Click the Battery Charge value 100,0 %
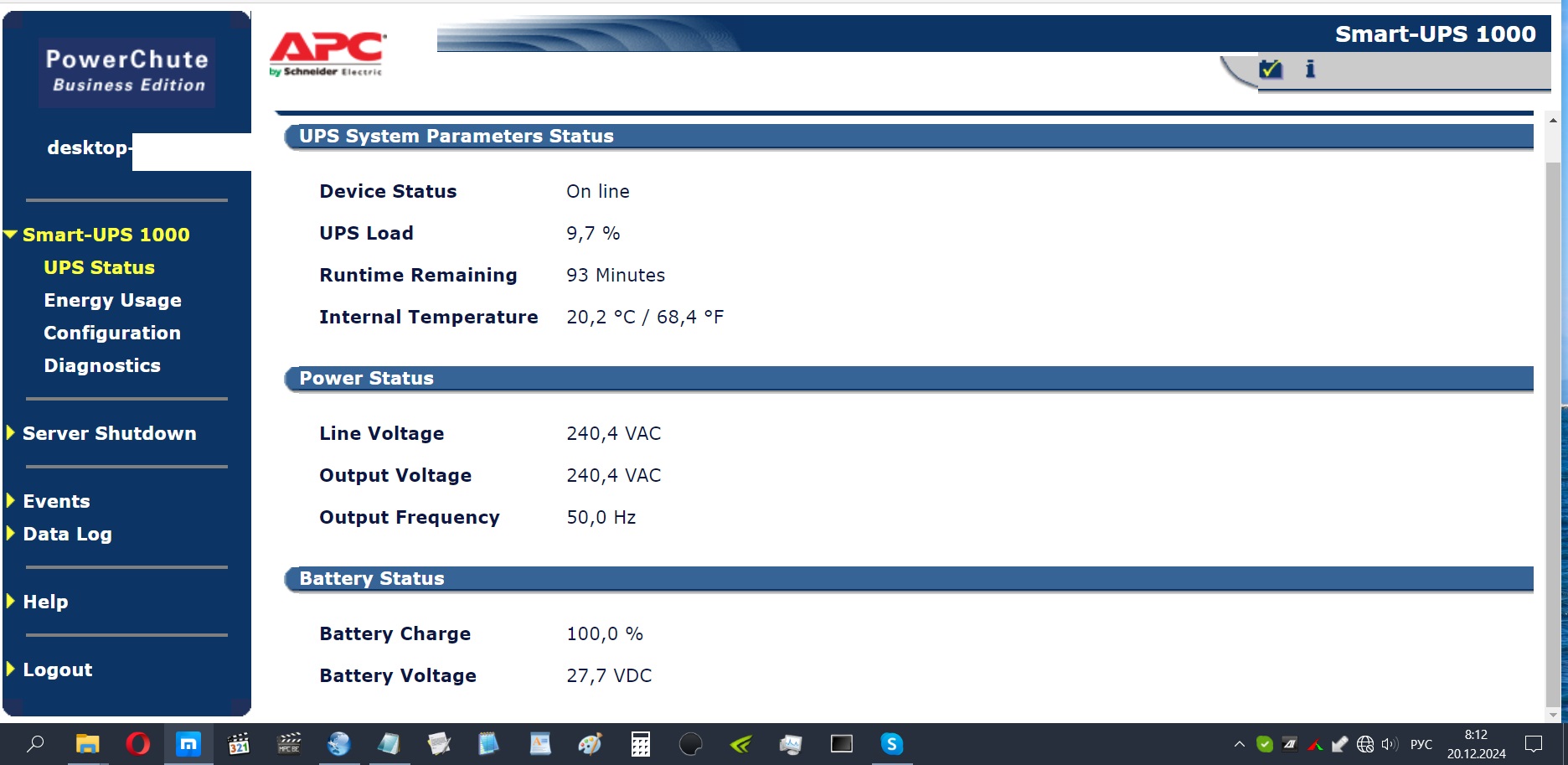The image size is (1568, 765). click(605, 633)
